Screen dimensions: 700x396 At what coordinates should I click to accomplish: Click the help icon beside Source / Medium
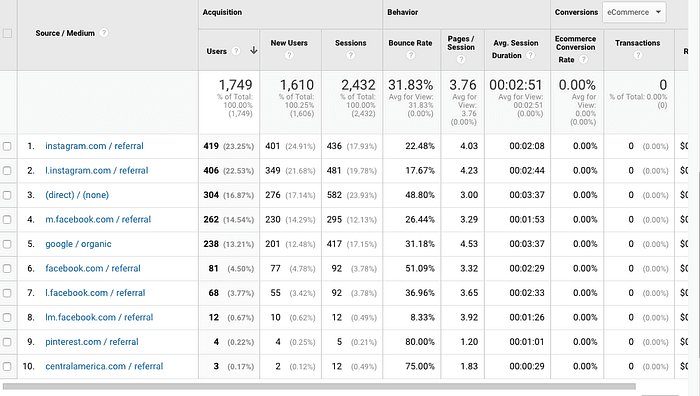(x=104, y=33)
